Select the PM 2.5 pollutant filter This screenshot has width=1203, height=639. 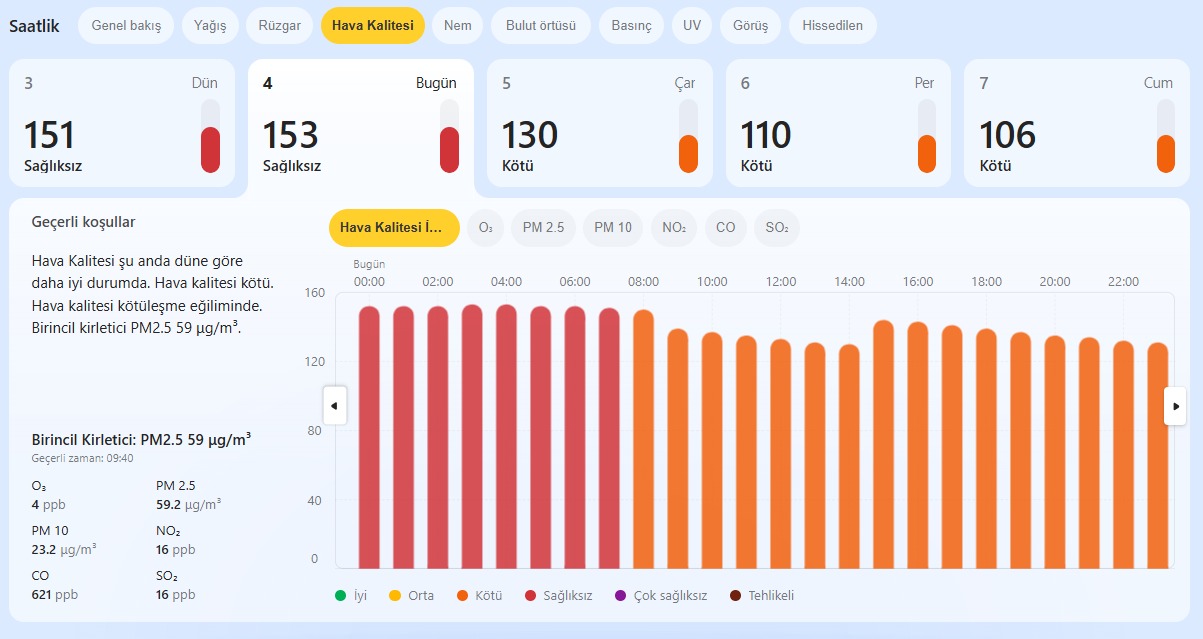pos(543,228)
